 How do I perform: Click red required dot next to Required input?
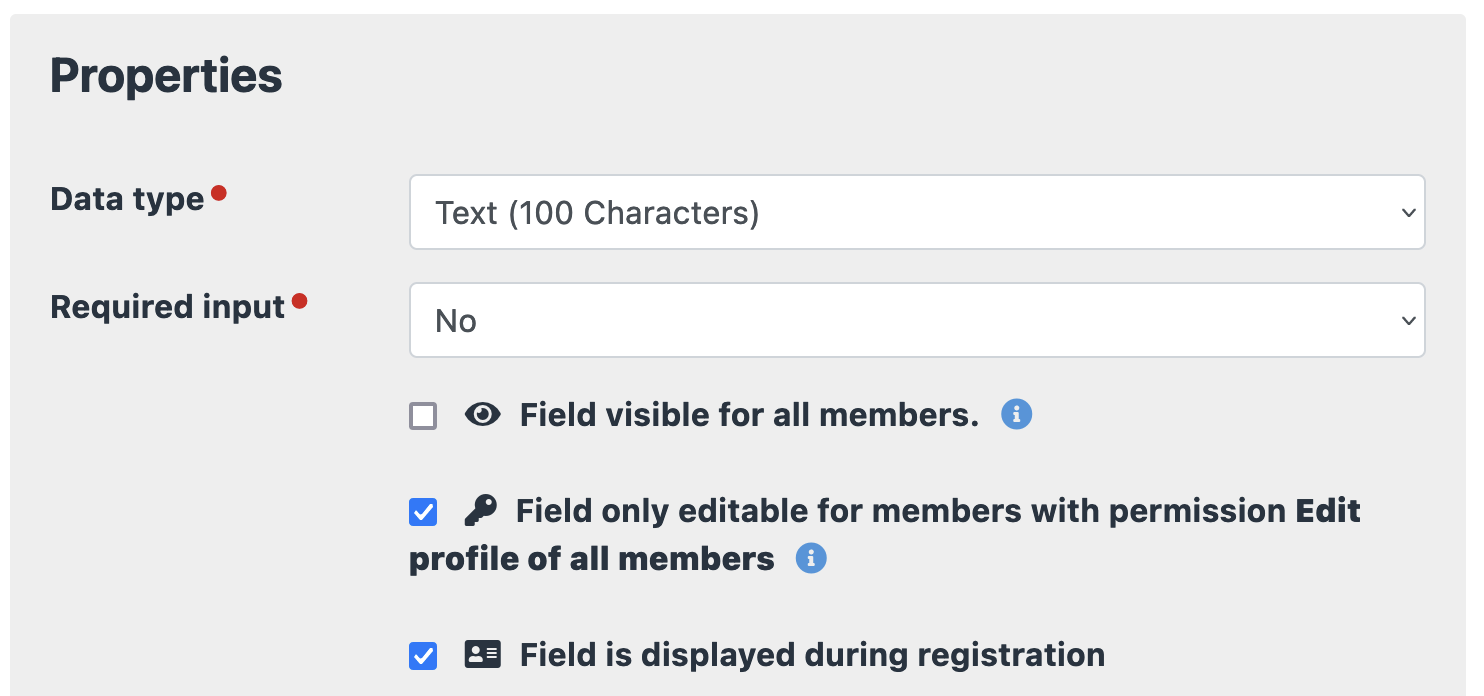299,301
